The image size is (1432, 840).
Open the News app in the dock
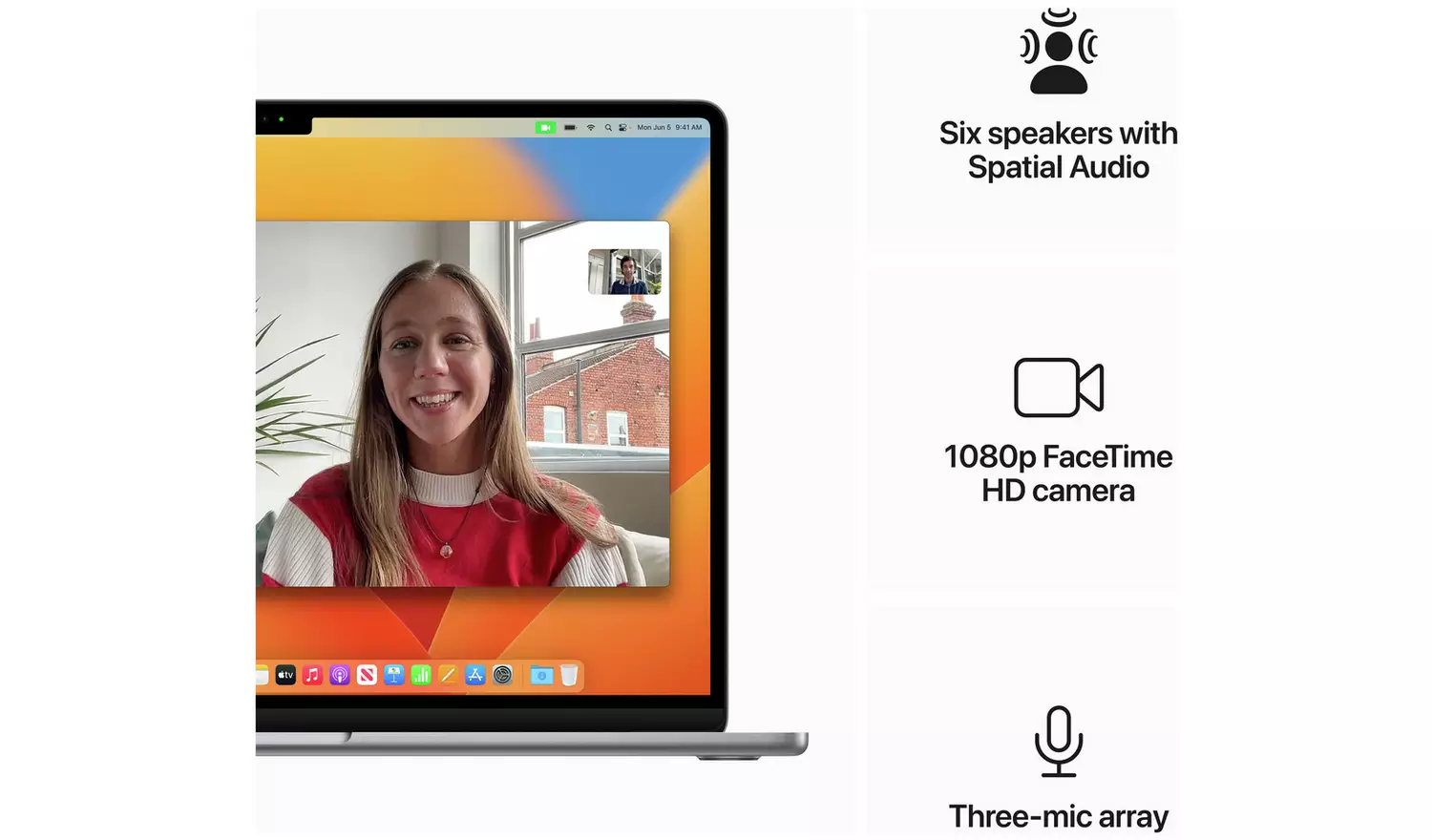(x=367, y=676)
